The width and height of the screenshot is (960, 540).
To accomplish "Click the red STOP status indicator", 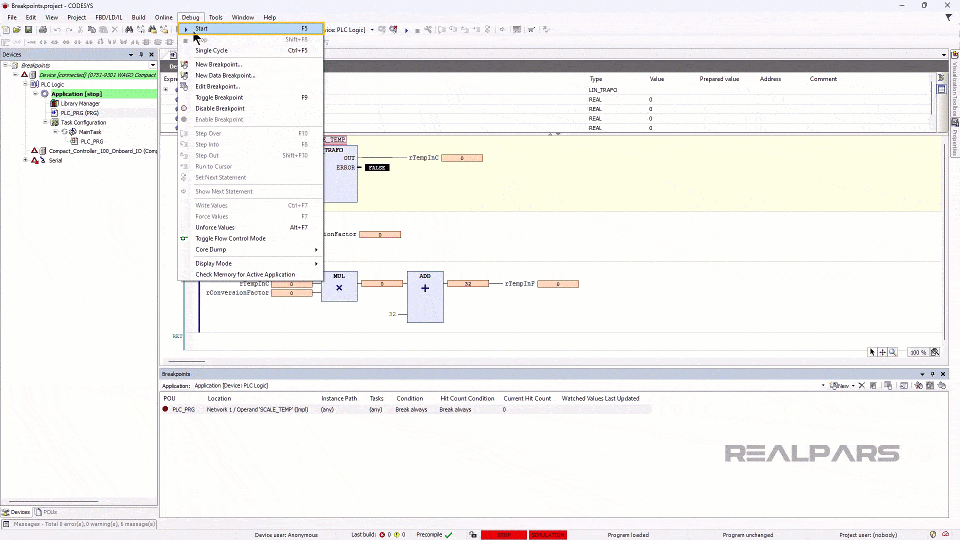I will coord(504,535).
